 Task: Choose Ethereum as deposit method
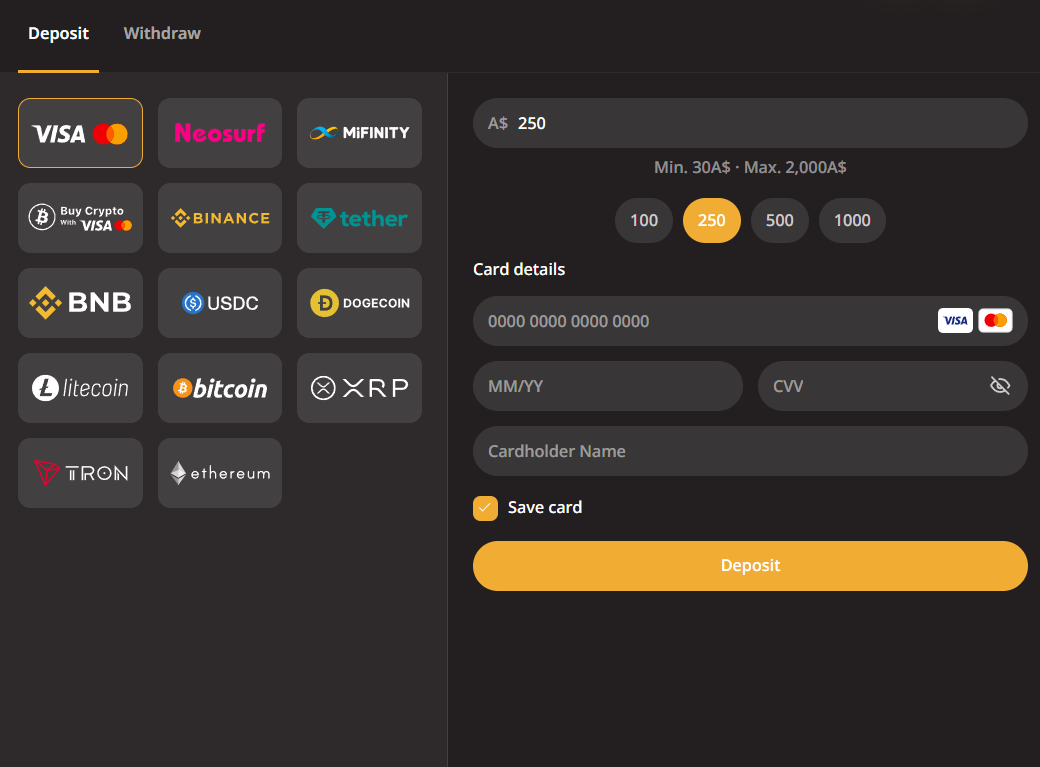[x=220, y=472]
